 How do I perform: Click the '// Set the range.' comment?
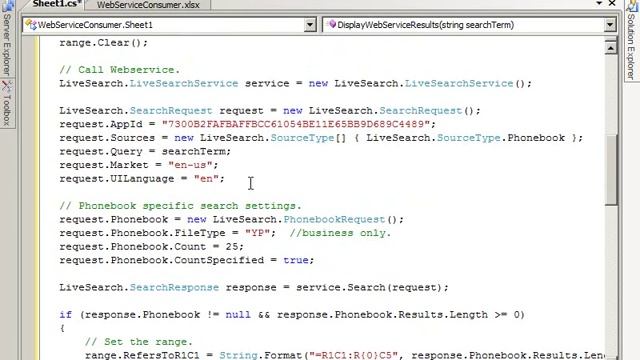pos(138,342)
